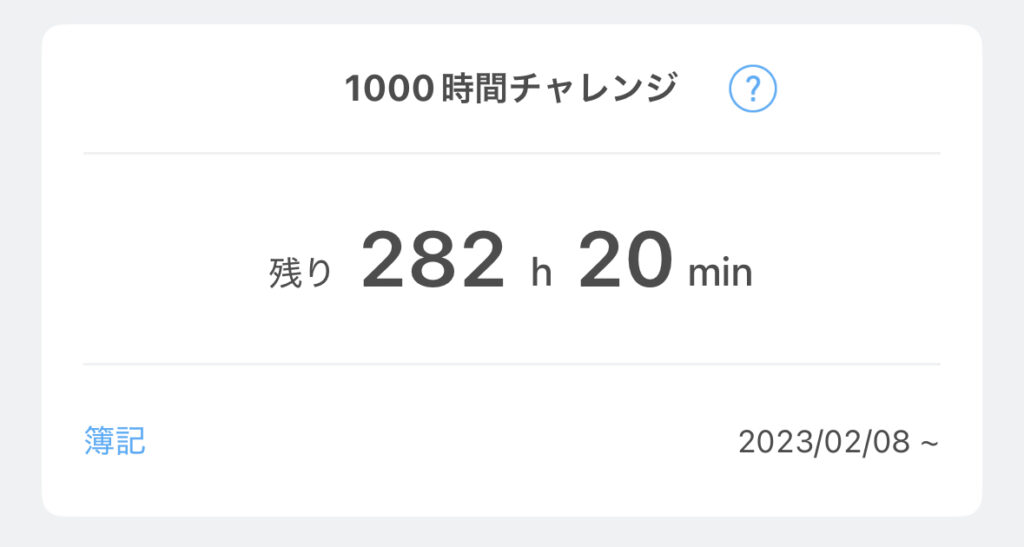1024x547 pixels.
Task: Click the gray background above the card
Action: point(511,11)
